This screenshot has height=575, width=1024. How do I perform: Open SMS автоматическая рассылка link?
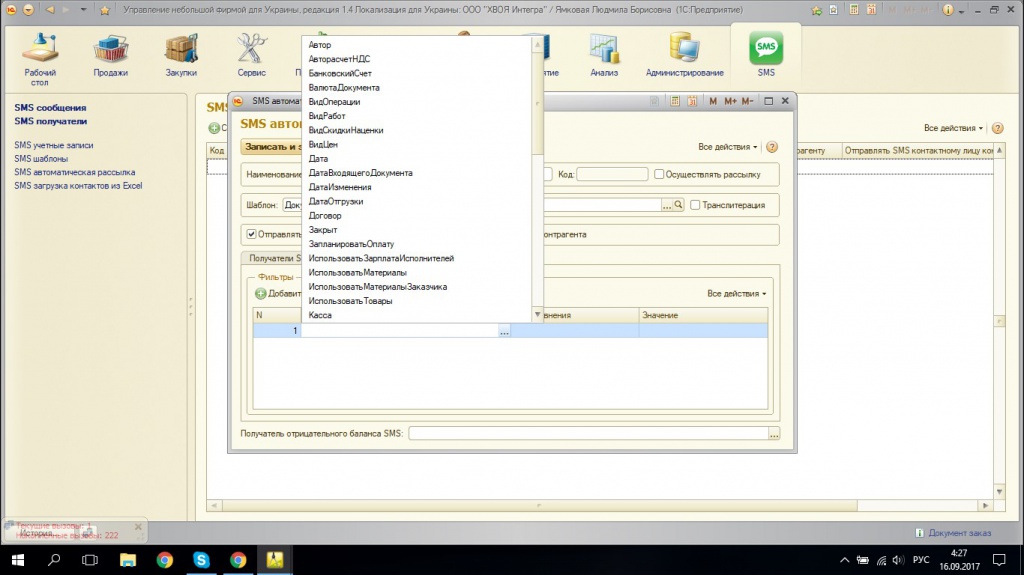click(74, 172)
